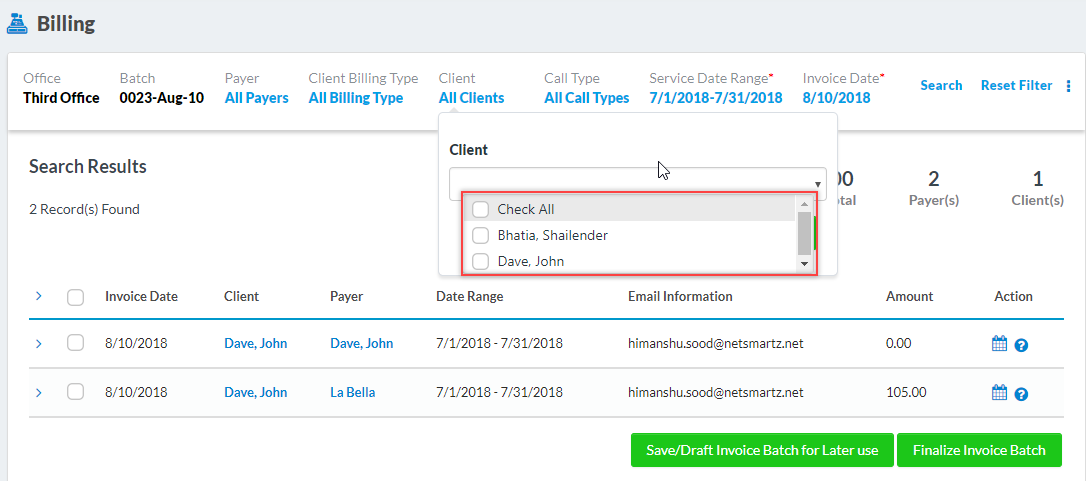Open the All Billing Type filter
Image resolution: width=1086 pixels, height=481 pixels.
click(355, 98)
